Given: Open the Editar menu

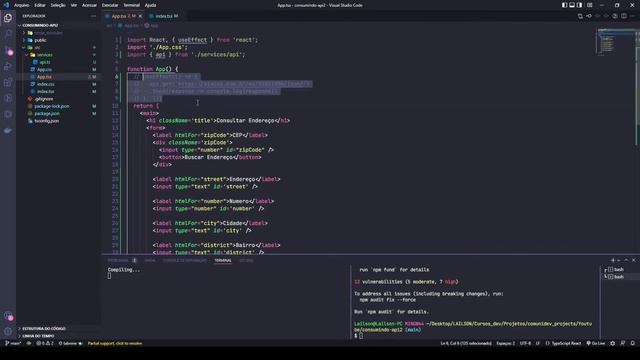Looking at the screenshot, I should (40, 5).
